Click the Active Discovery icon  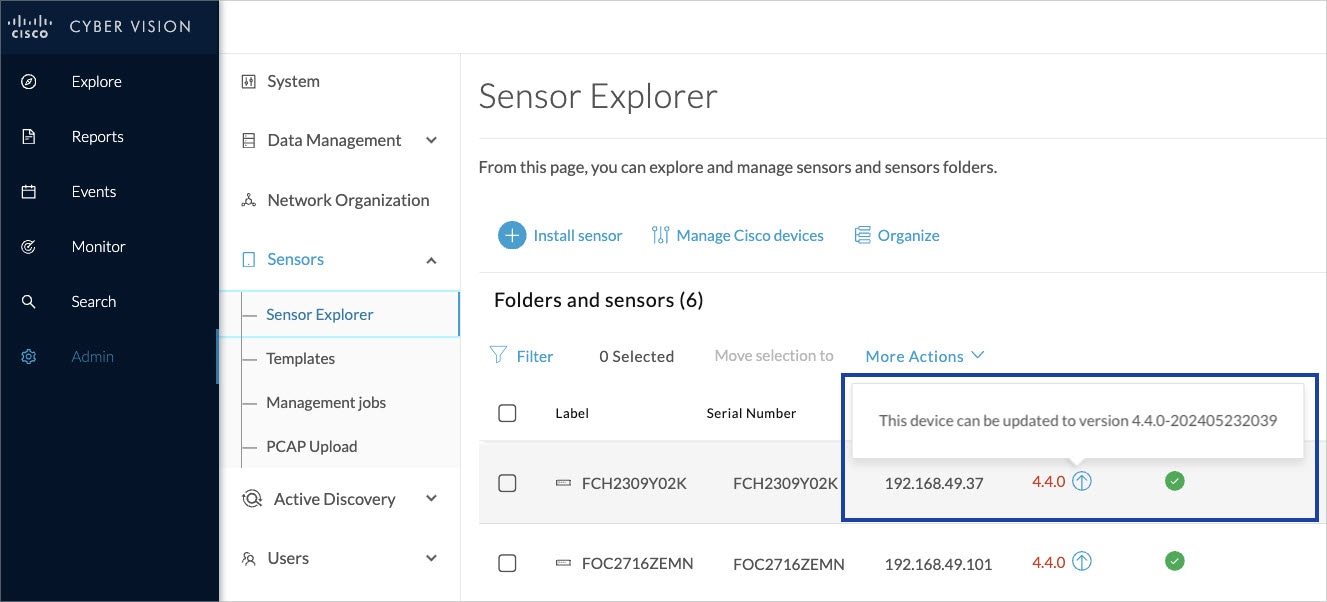coord(252,499)
